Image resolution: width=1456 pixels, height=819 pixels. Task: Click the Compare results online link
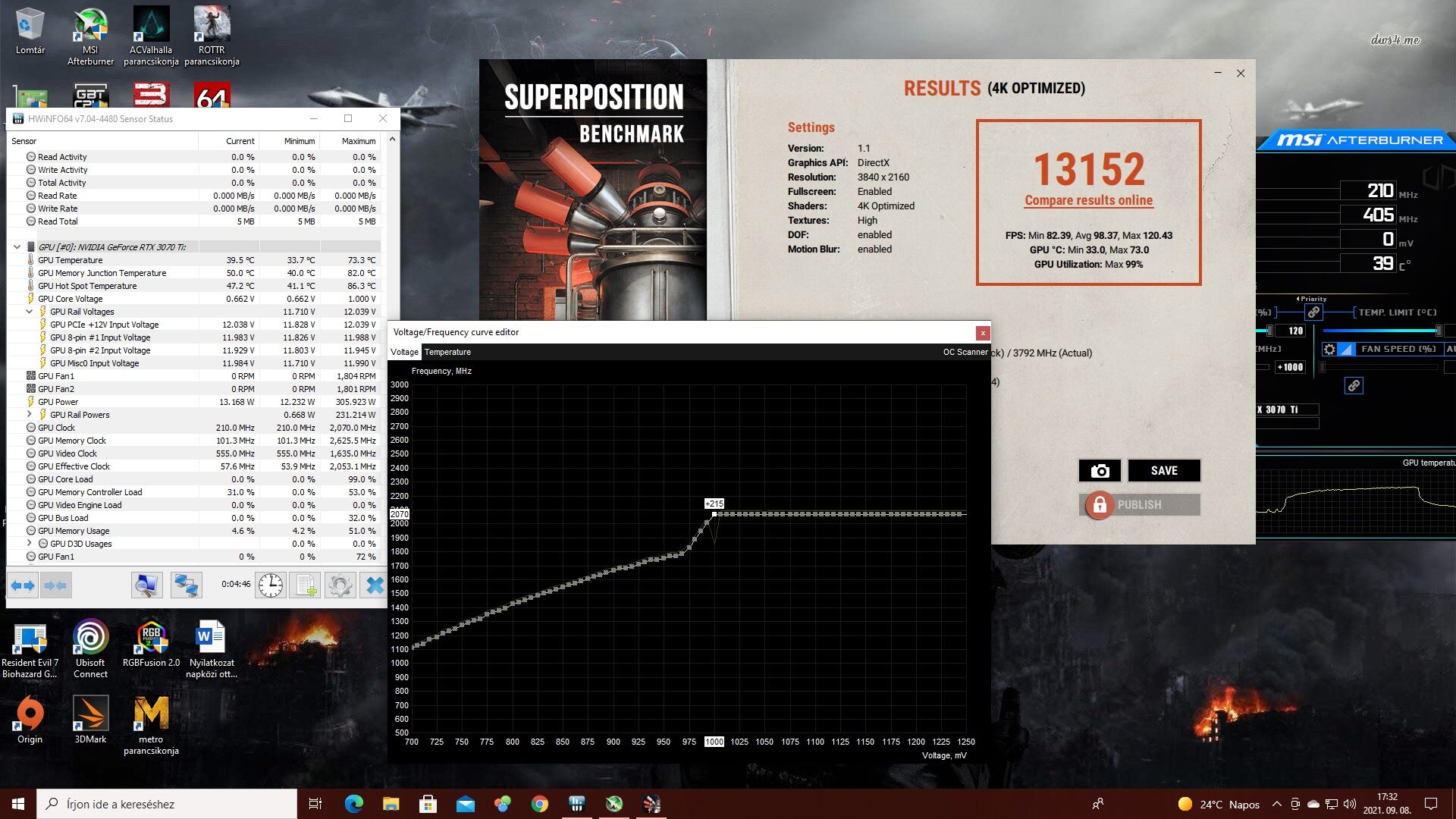coord(1088,201)
